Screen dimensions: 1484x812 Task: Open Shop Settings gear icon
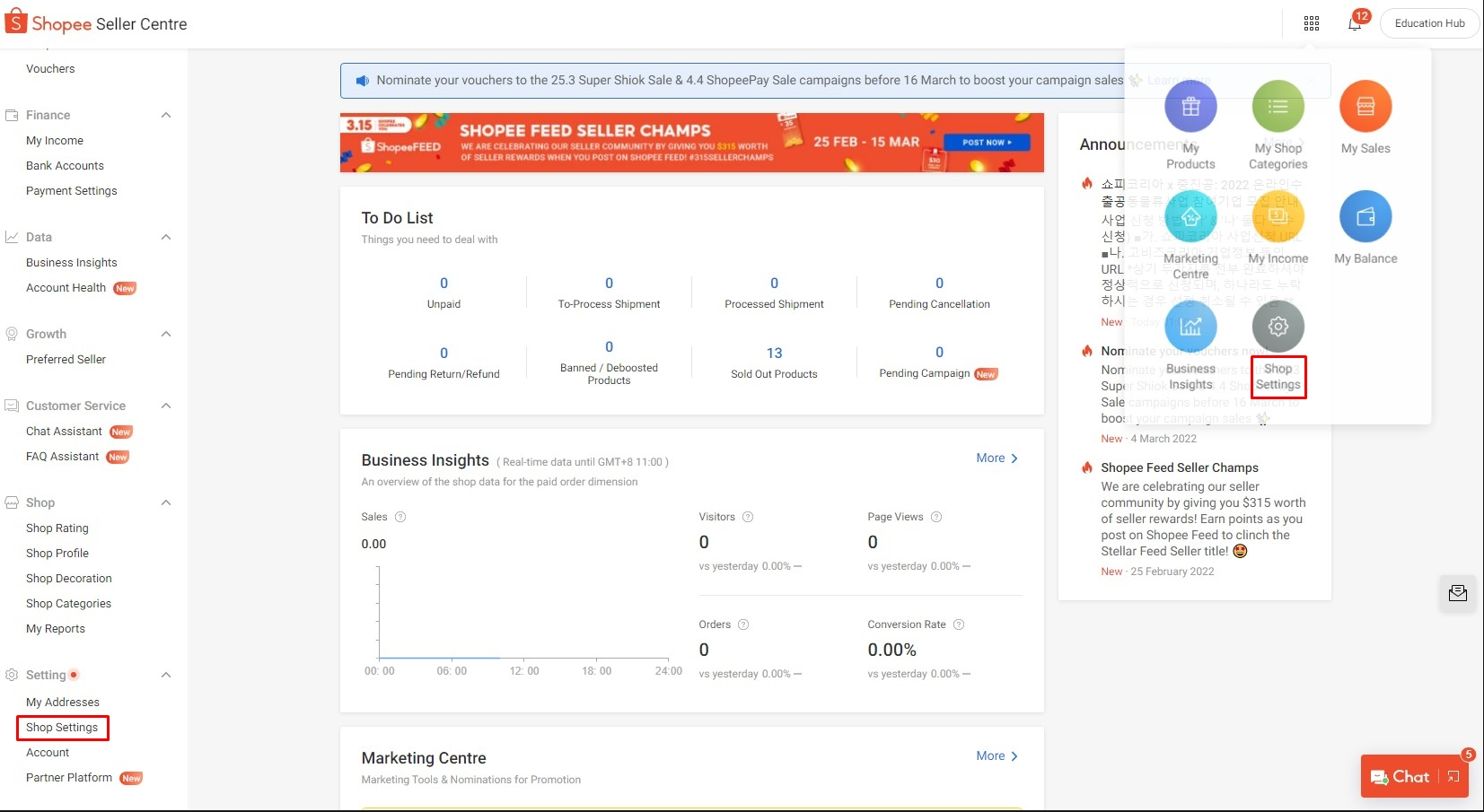1278,327
